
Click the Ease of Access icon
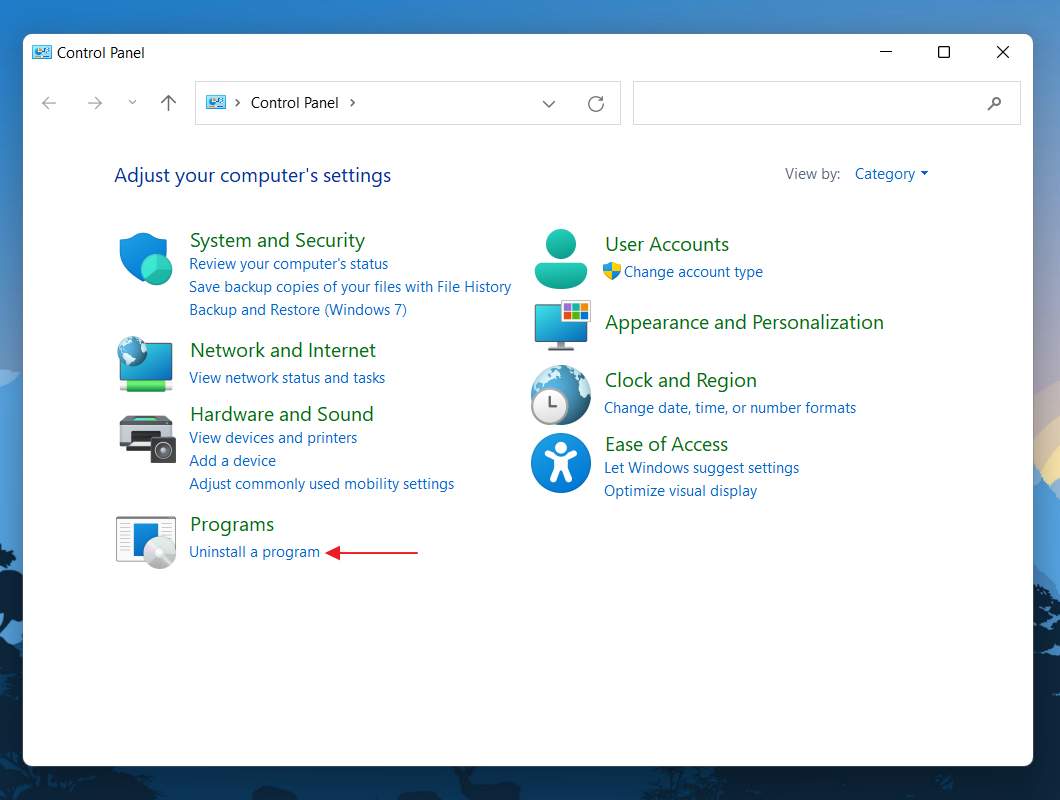(x=560, y=463)
